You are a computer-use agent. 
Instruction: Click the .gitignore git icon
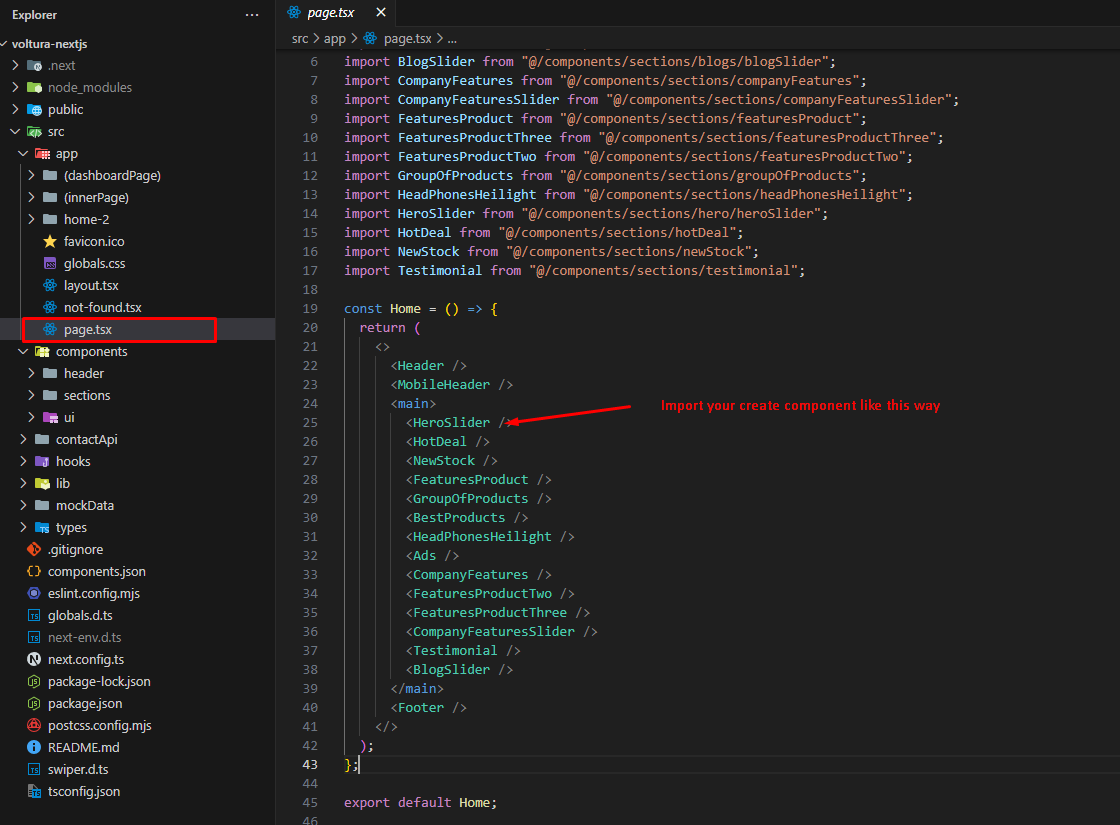(34, 550)
